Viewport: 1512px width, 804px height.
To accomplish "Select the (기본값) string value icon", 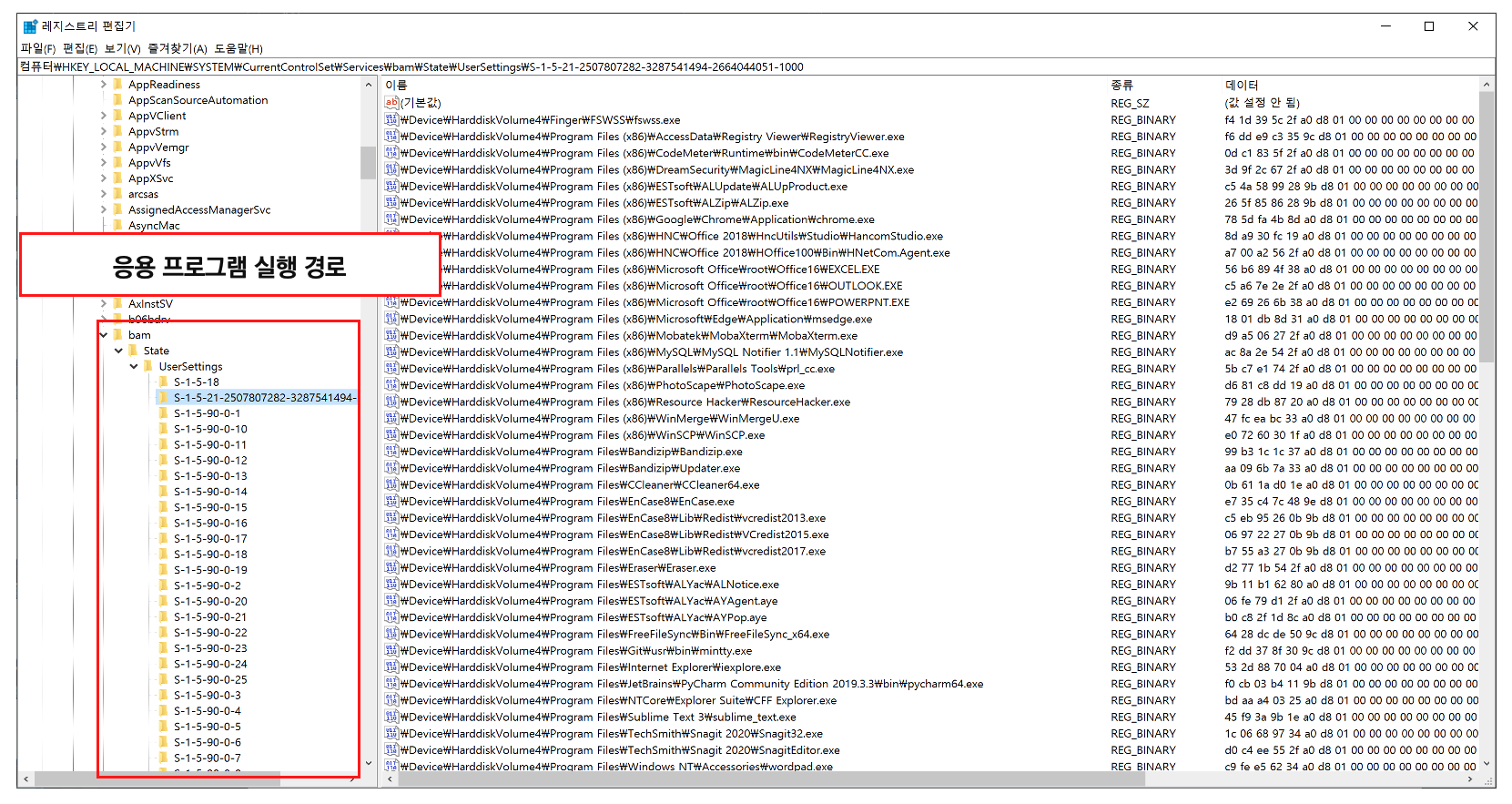I will (x=391, y=103).
